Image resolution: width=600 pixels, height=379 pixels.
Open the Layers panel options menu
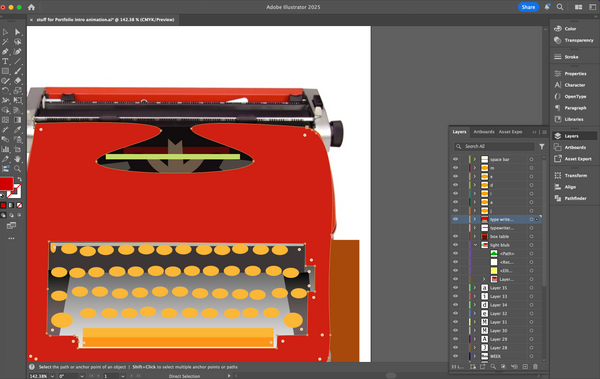pos(545,132)
